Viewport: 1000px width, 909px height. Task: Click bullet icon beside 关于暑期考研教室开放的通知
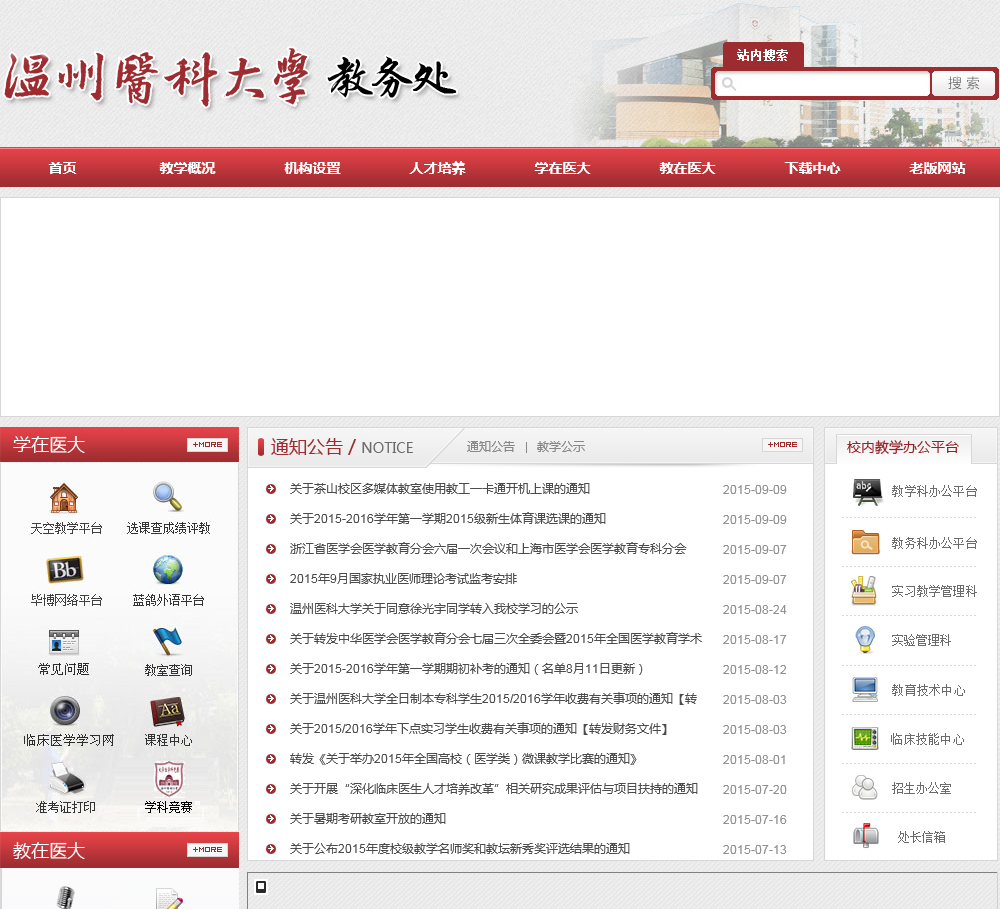[x=271, y=819]
